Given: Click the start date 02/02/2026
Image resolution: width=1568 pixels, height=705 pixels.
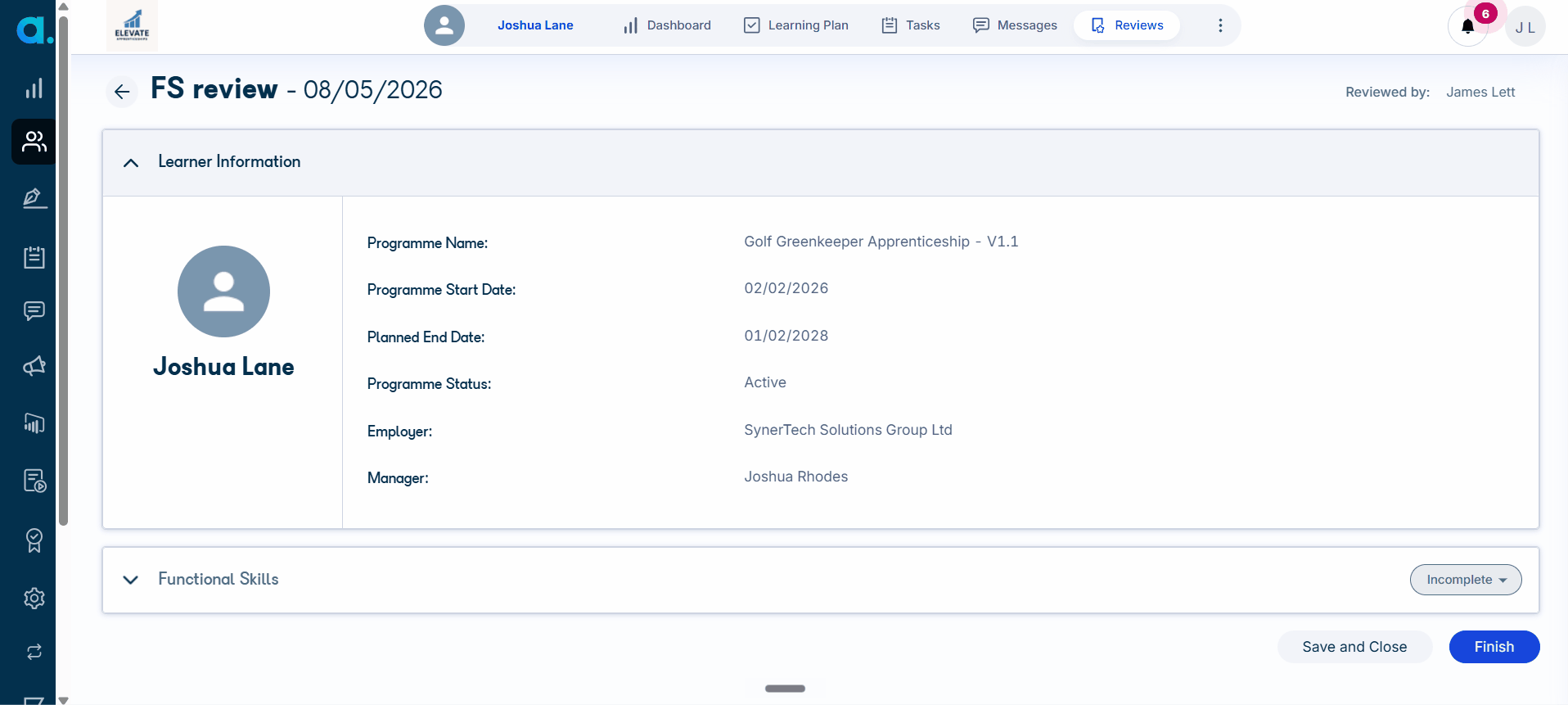Looking at the screenshot, I should [x=786, y=288].
